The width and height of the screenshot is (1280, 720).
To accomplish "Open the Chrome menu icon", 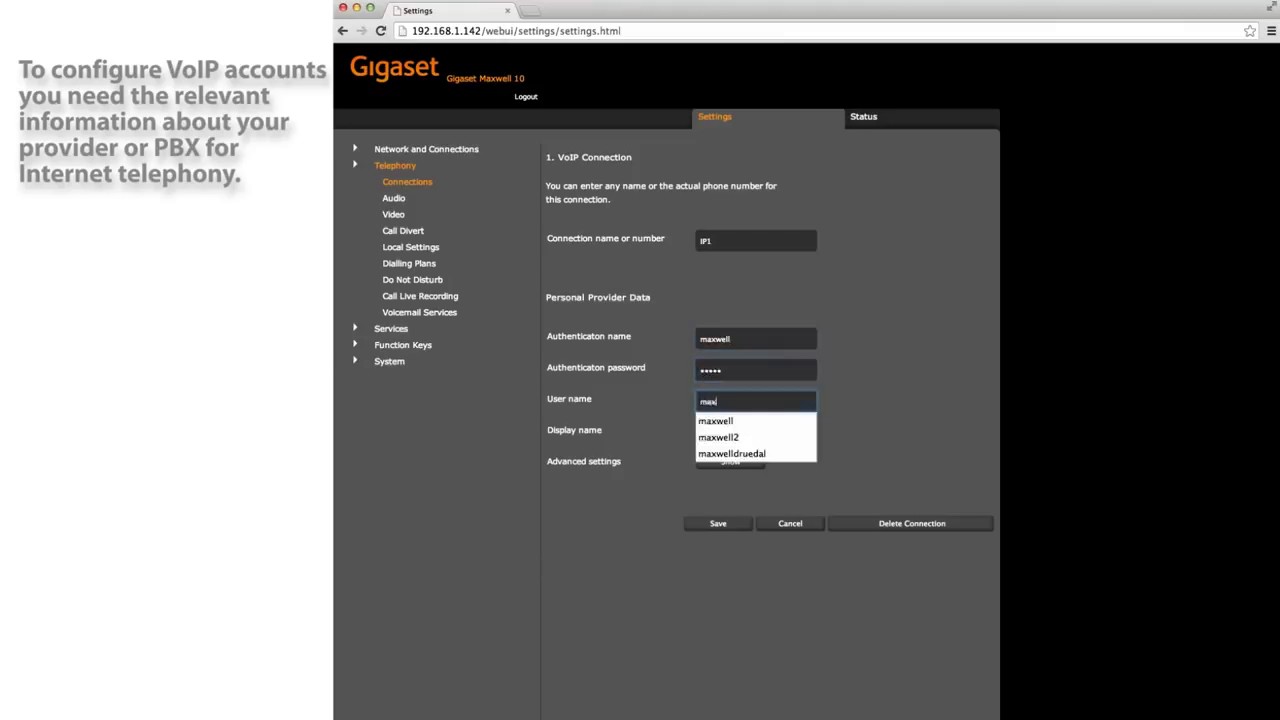I will point(1272,31).
